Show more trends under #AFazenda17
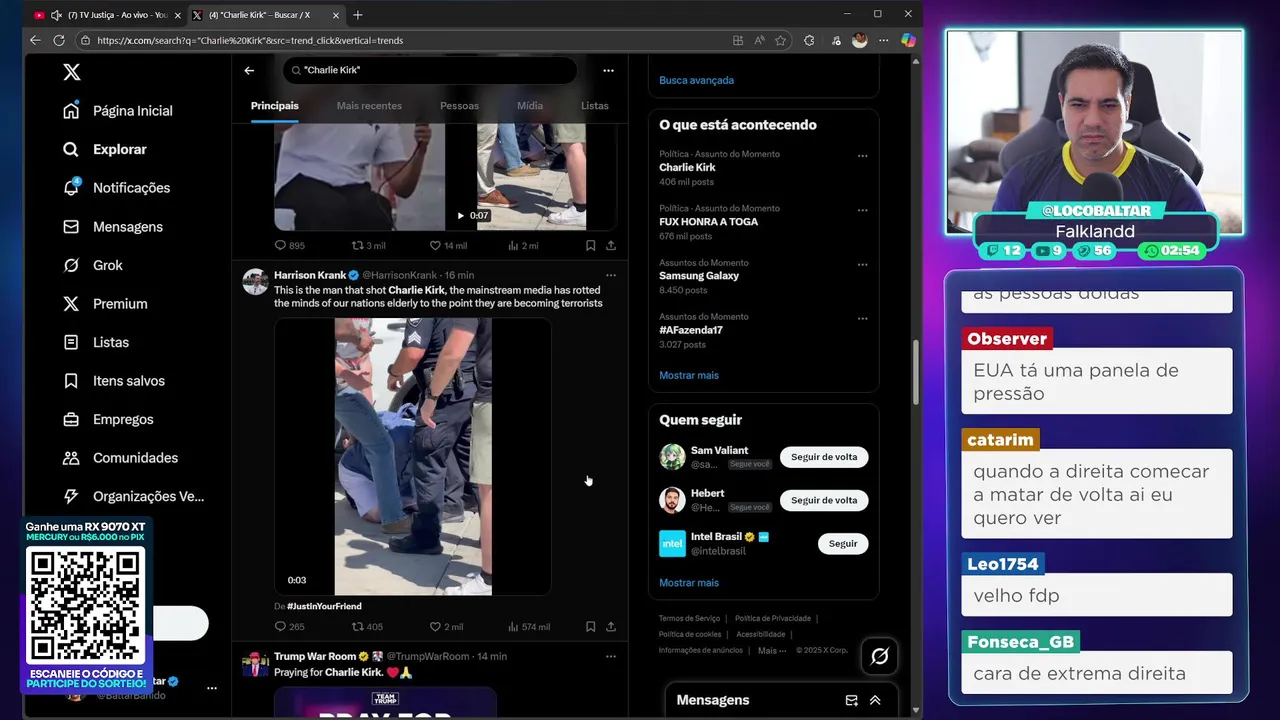The width and height of the screenshot is (1280, 720). coord(689,375)
